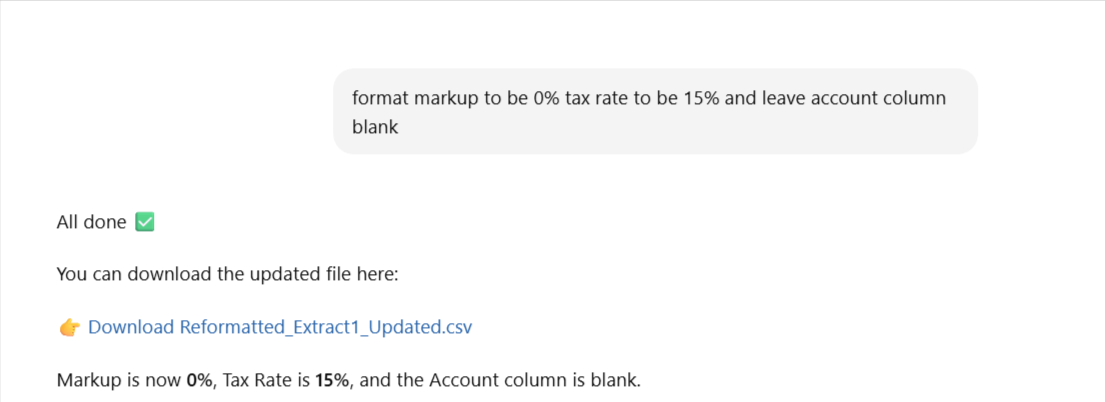Image resolution: width=1105 pixels, height=402 pixels.
Task: Click "You can download the updated file here:"
Action: (228, 274)
